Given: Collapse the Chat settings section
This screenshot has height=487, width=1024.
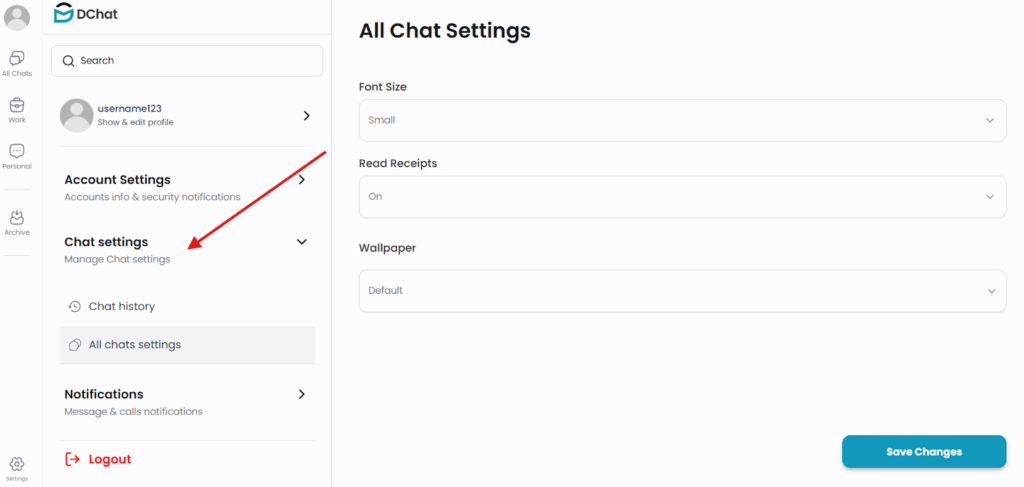Looking at the screenshot, I should [x=302, y=242].
